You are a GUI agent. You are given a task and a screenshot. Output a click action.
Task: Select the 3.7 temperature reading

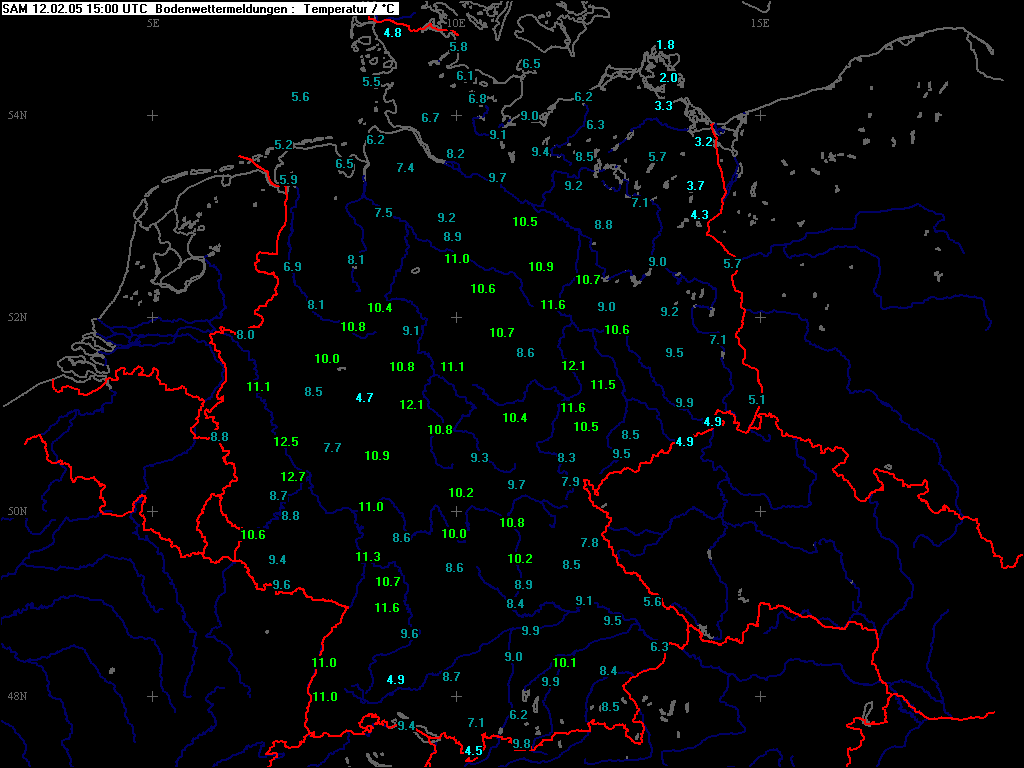click(696, 185)
